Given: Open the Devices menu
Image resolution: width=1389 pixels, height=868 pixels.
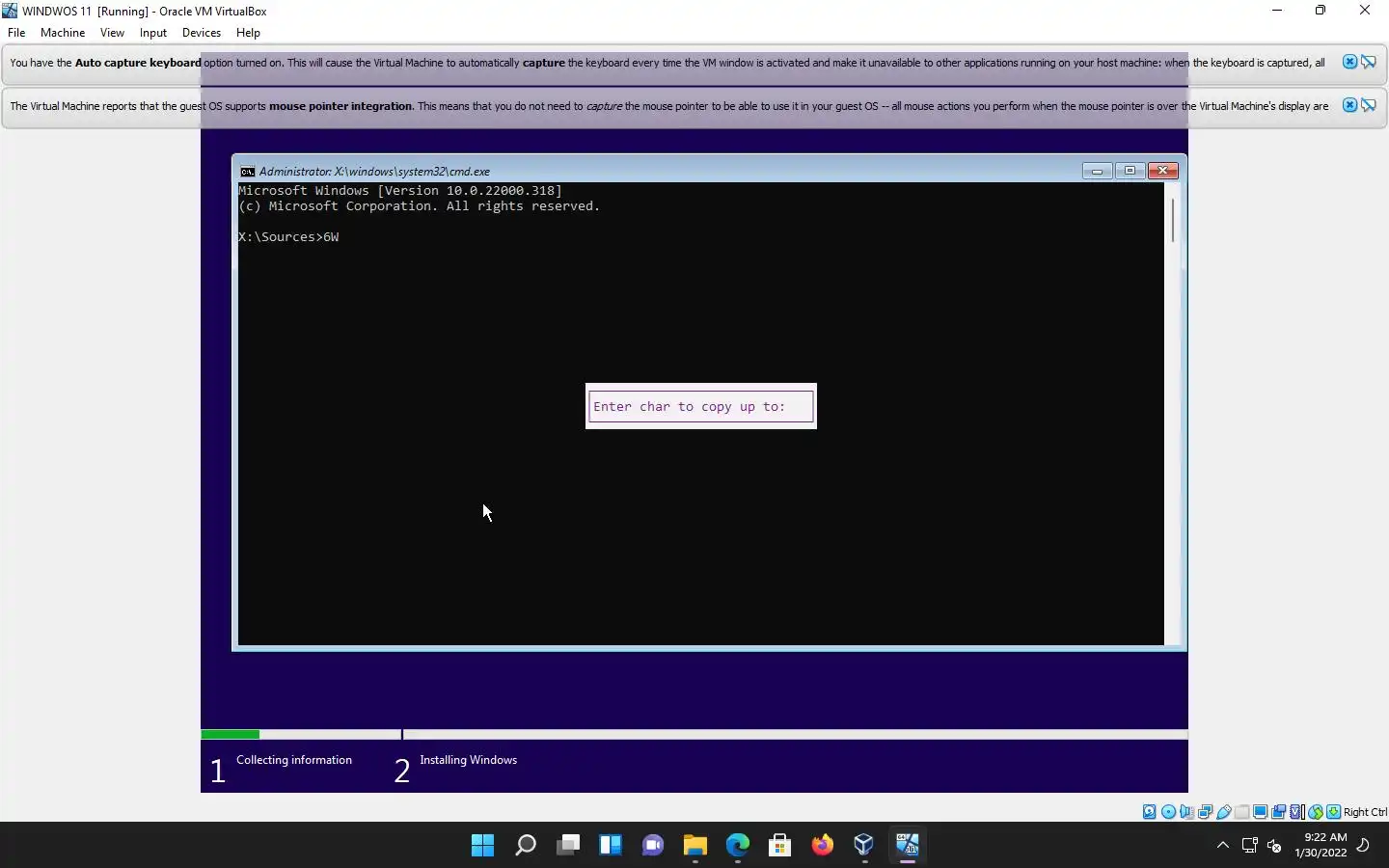Looking at the screenshot, I should (202, 33).
